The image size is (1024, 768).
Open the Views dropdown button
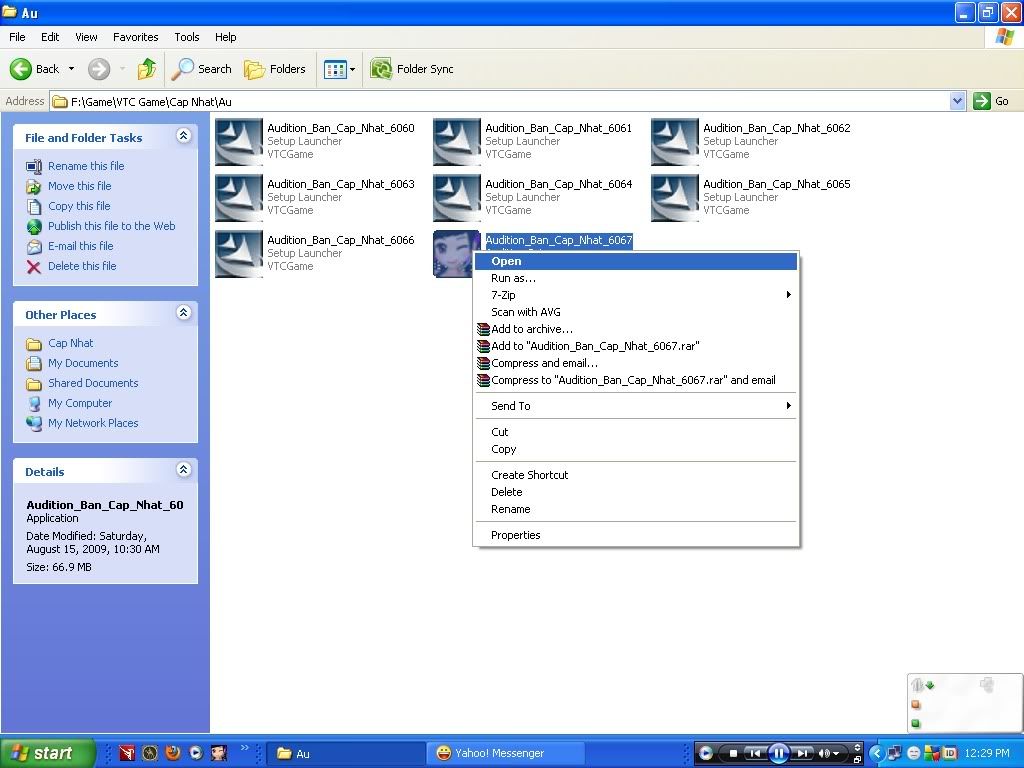[340, 69]
